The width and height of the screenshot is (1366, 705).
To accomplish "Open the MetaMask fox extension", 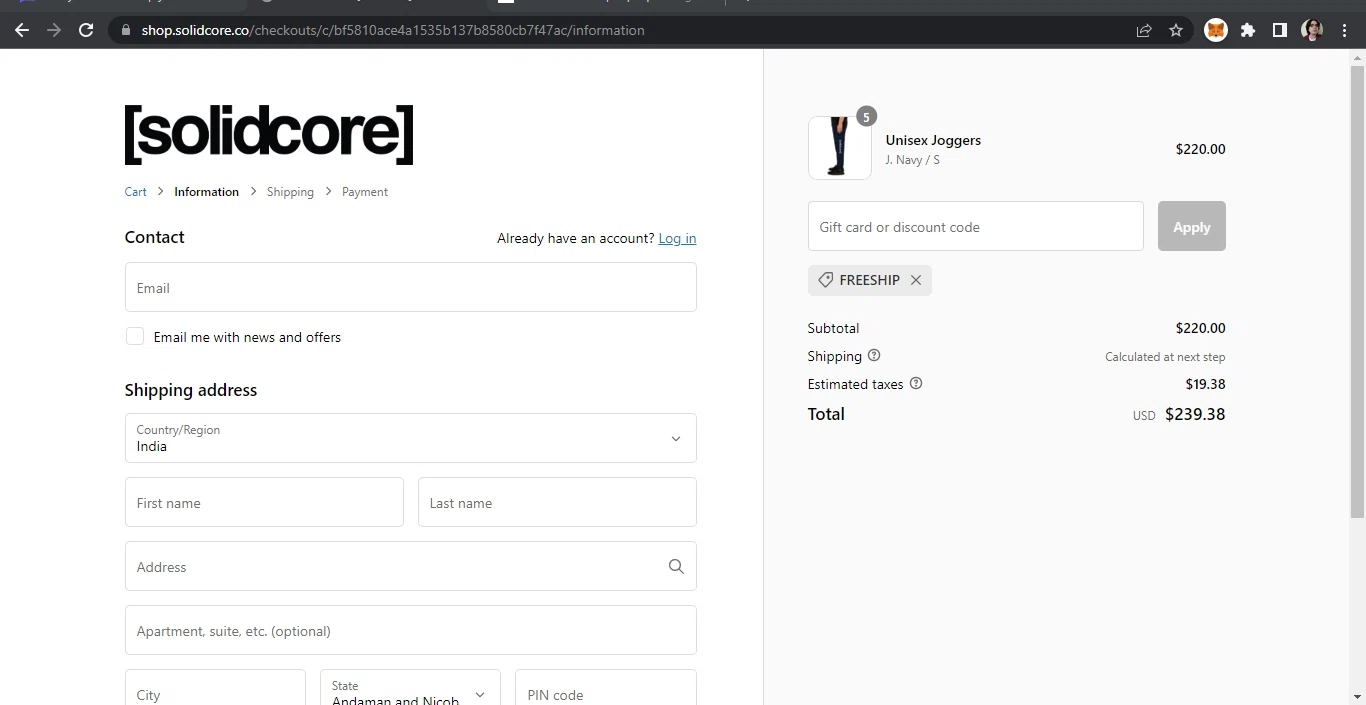I will (1215, 30).
